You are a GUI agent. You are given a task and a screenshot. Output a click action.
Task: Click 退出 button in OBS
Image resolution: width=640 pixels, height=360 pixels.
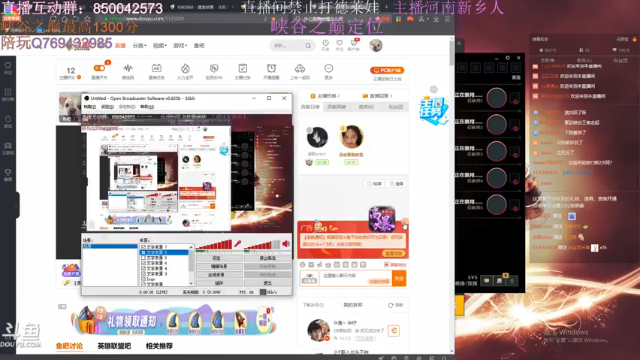(268, 282)
